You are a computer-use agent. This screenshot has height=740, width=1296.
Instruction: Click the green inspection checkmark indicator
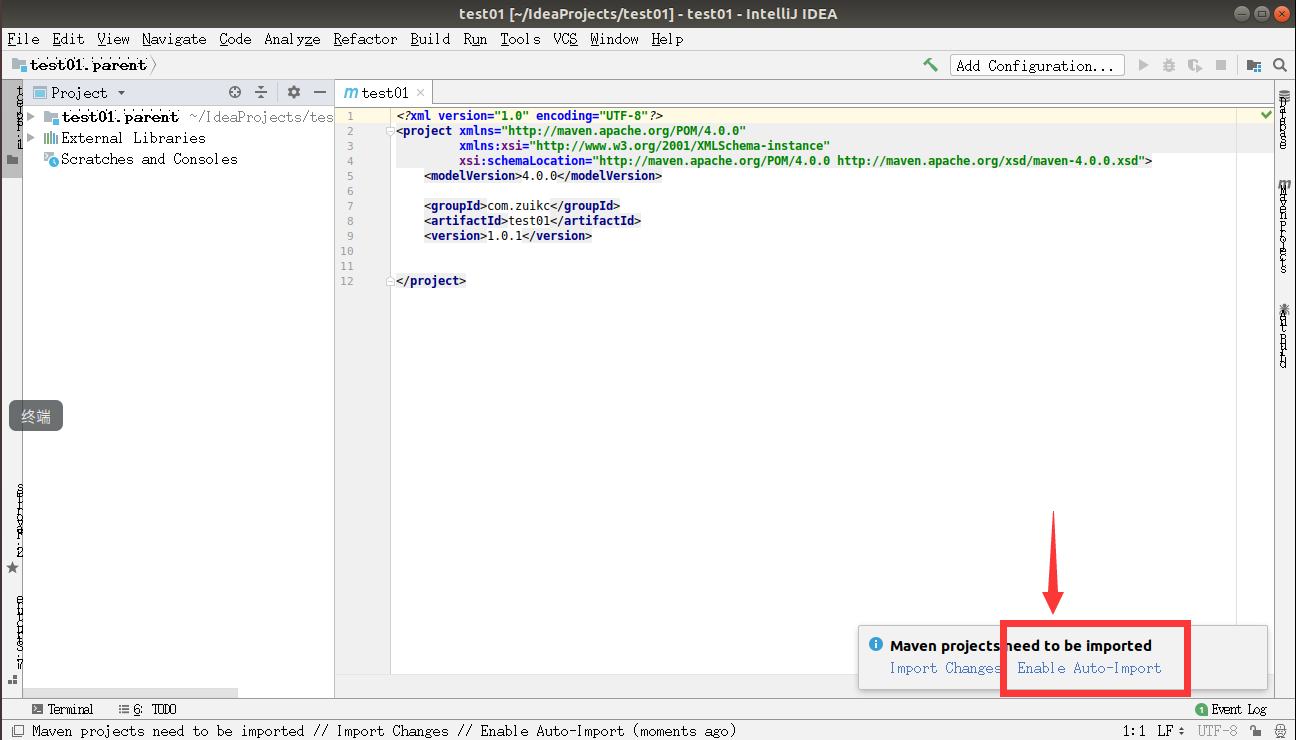pos(1267,116)
